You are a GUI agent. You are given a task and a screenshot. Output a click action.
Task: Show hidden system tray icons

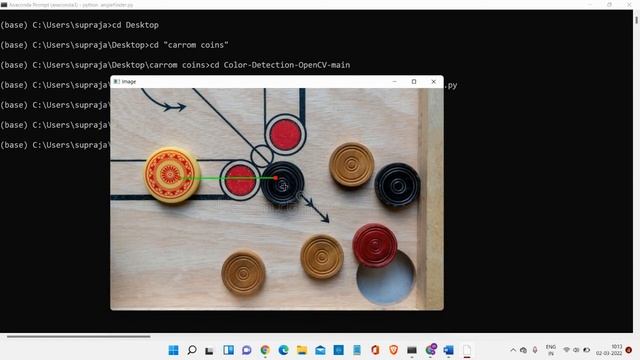tap(513, 350)
